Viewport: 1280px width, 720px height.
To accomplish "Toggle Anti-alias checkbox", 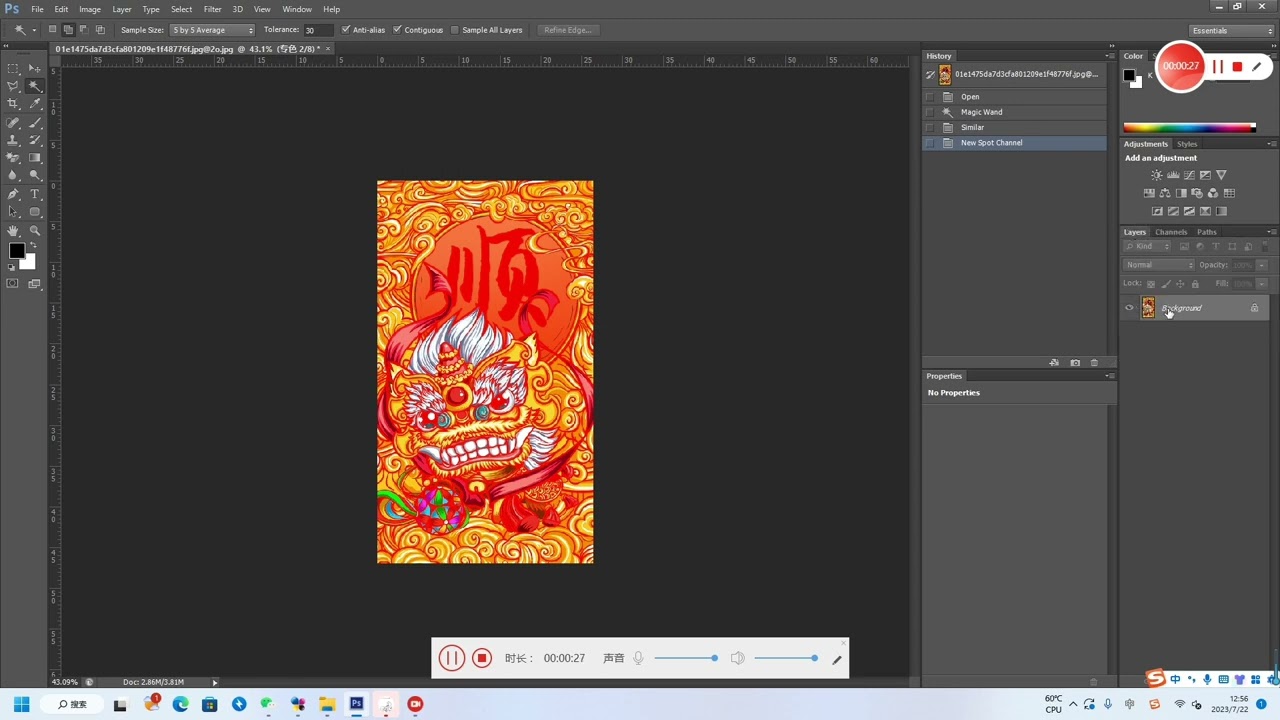I will pyautogui.click(x=346, y=30).
